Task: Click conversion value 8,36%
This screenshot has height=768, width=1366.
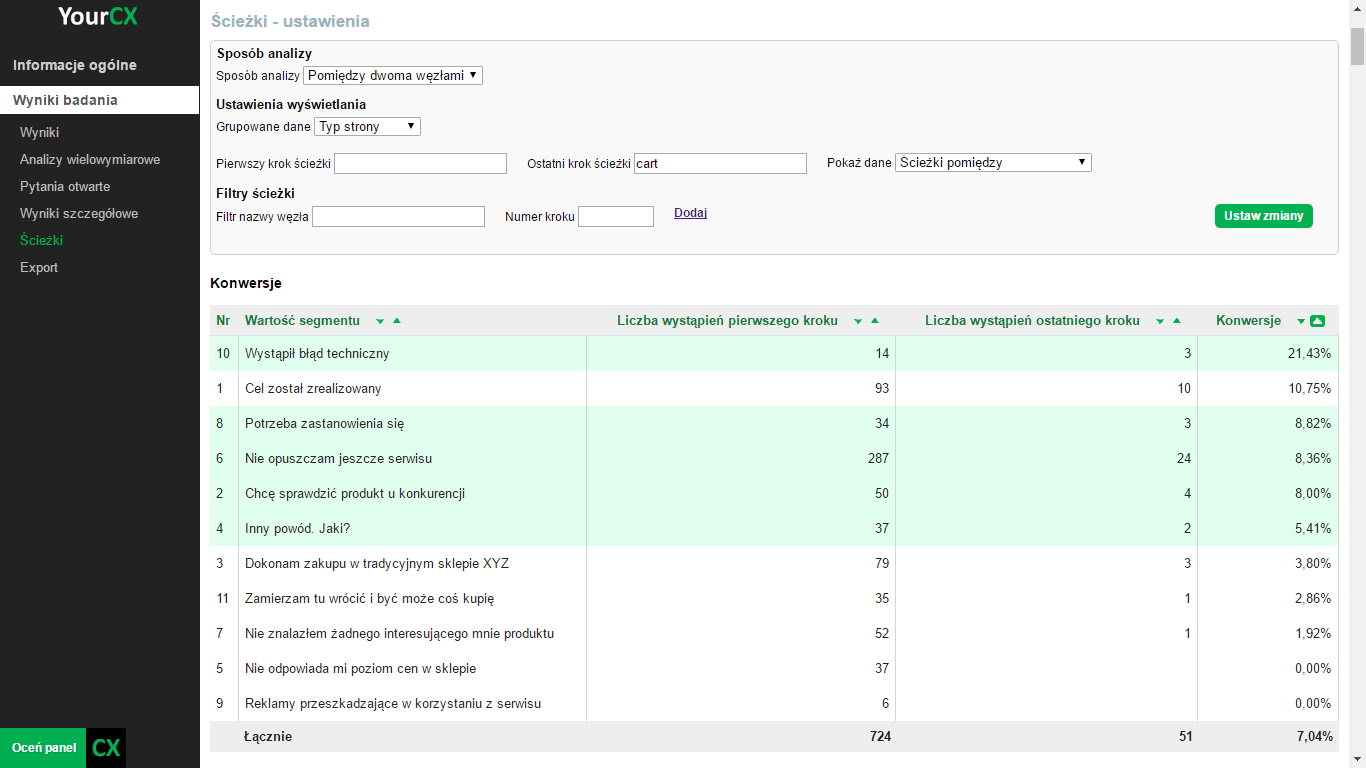Action: tap(1312, 458)
